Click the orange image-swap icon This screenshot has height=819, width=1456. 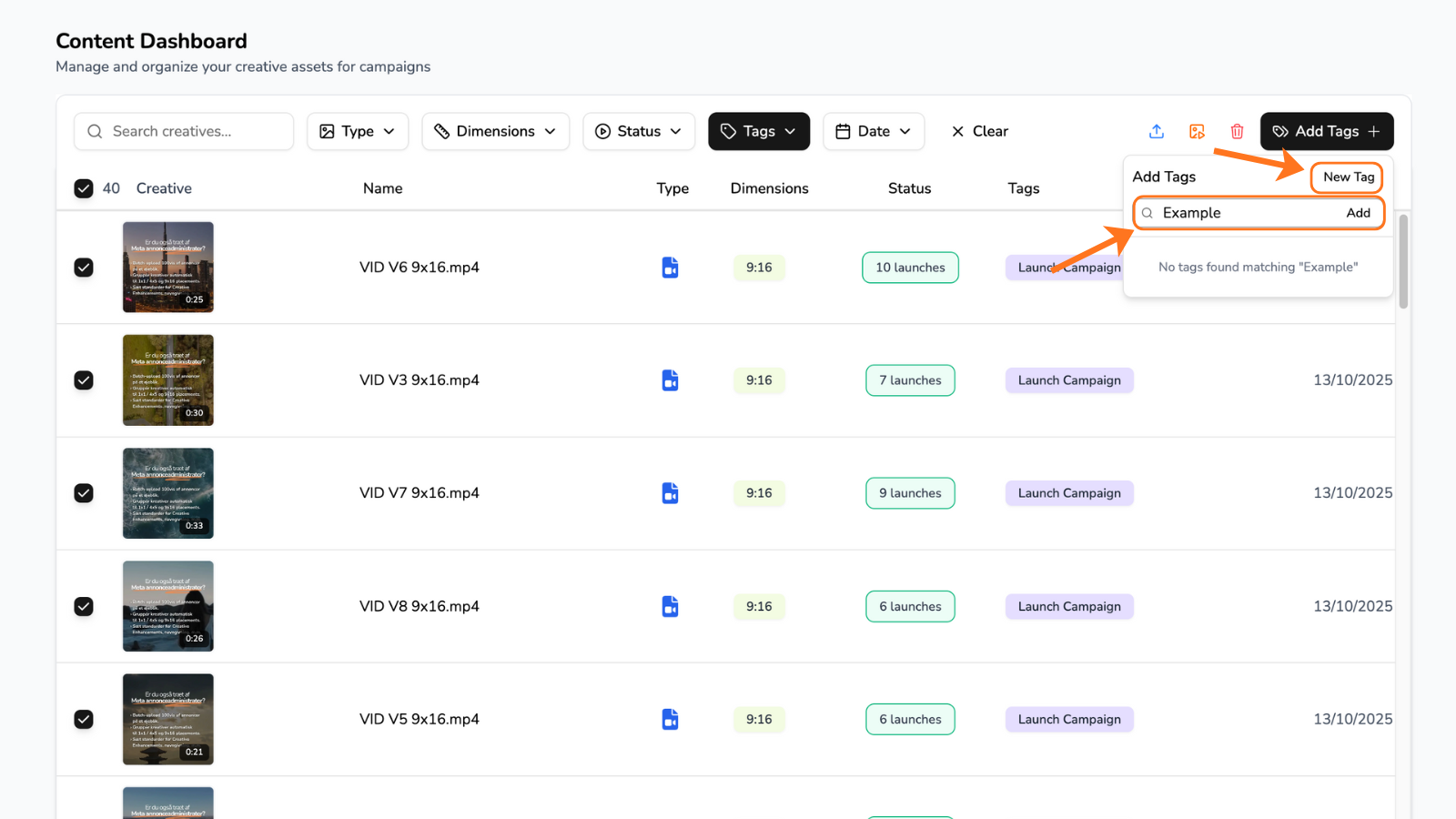click(x=1197, y=131)
